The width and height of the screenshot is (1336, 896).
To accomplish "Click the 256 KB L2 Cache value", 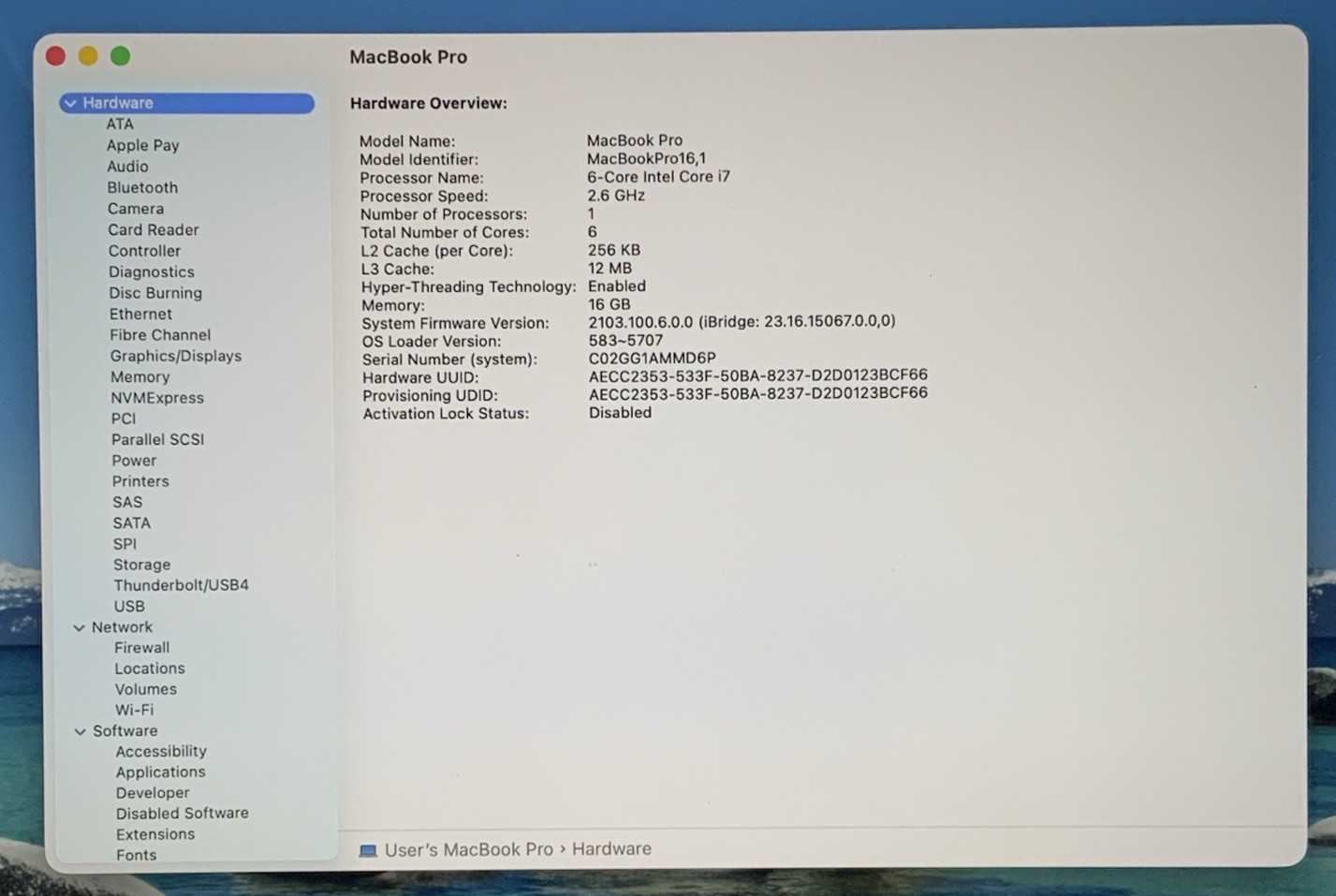I will click(x=614, y=250).
